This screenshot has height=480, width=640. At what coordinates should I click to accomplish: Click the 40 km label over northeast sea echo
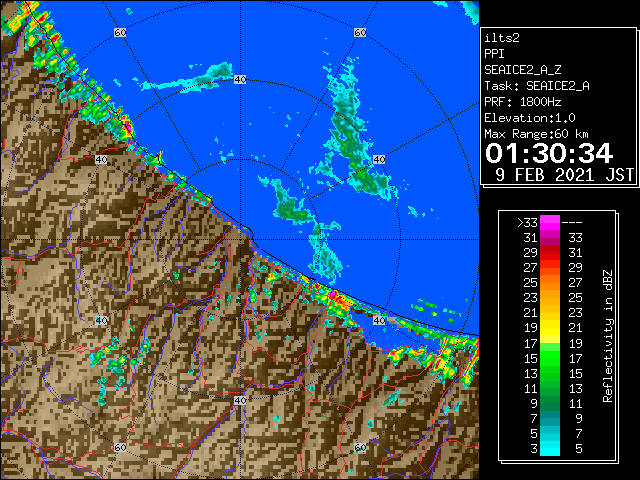click(379, 160)
